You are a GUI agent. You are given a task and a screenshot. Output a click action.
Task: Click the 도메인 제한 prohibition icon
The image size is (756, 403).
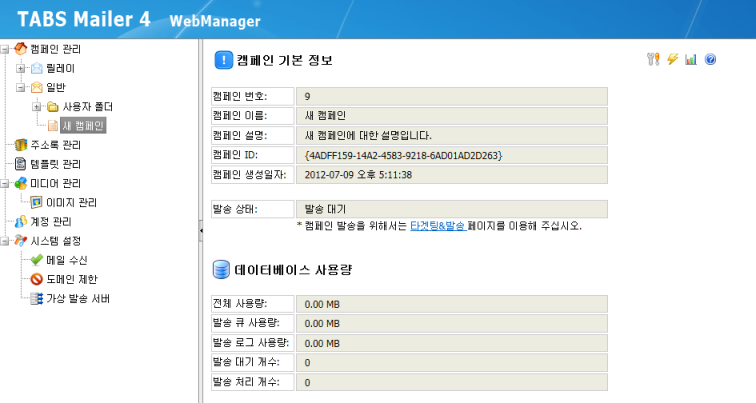pyautogui.click(x=37, y=280)
